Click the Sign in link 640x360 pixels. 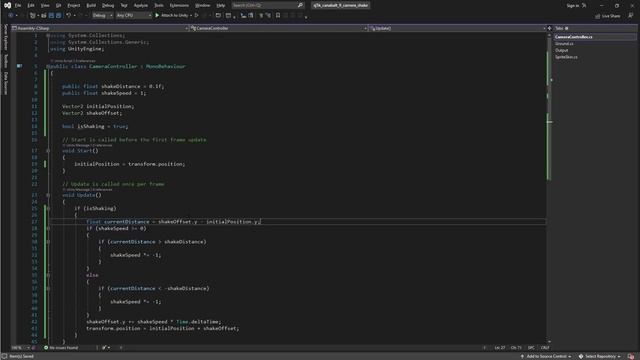coord(573,6)
